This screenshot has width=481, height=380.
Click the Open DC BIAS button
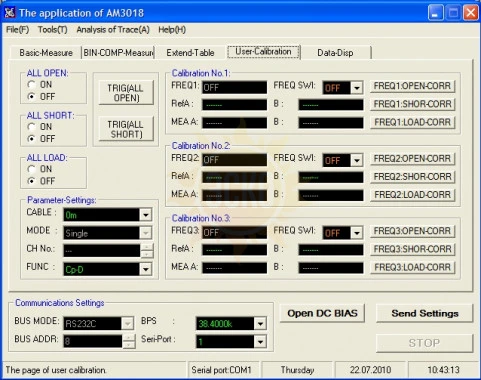(322, 313)
